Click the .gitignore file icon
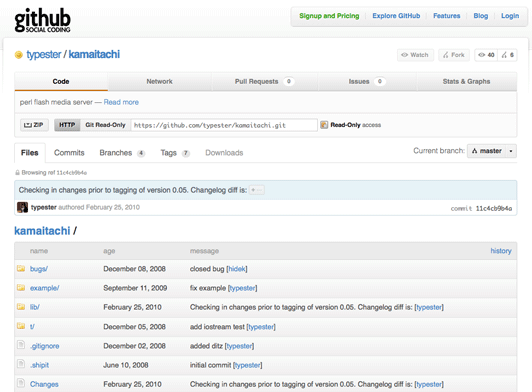Screen dimensions: 532x392 tap(21, 345)
